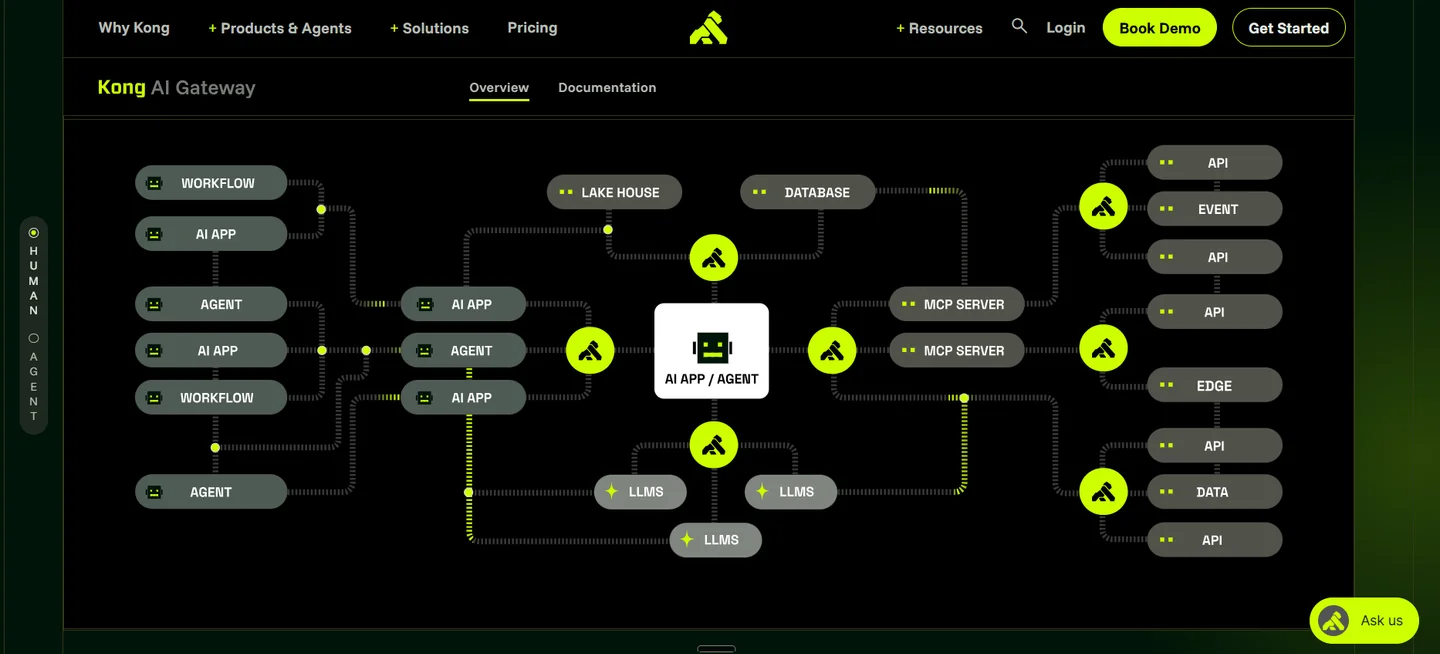Click the dots icon in EDGE node
This screenshot has width=1440, height=654.
1166,385
